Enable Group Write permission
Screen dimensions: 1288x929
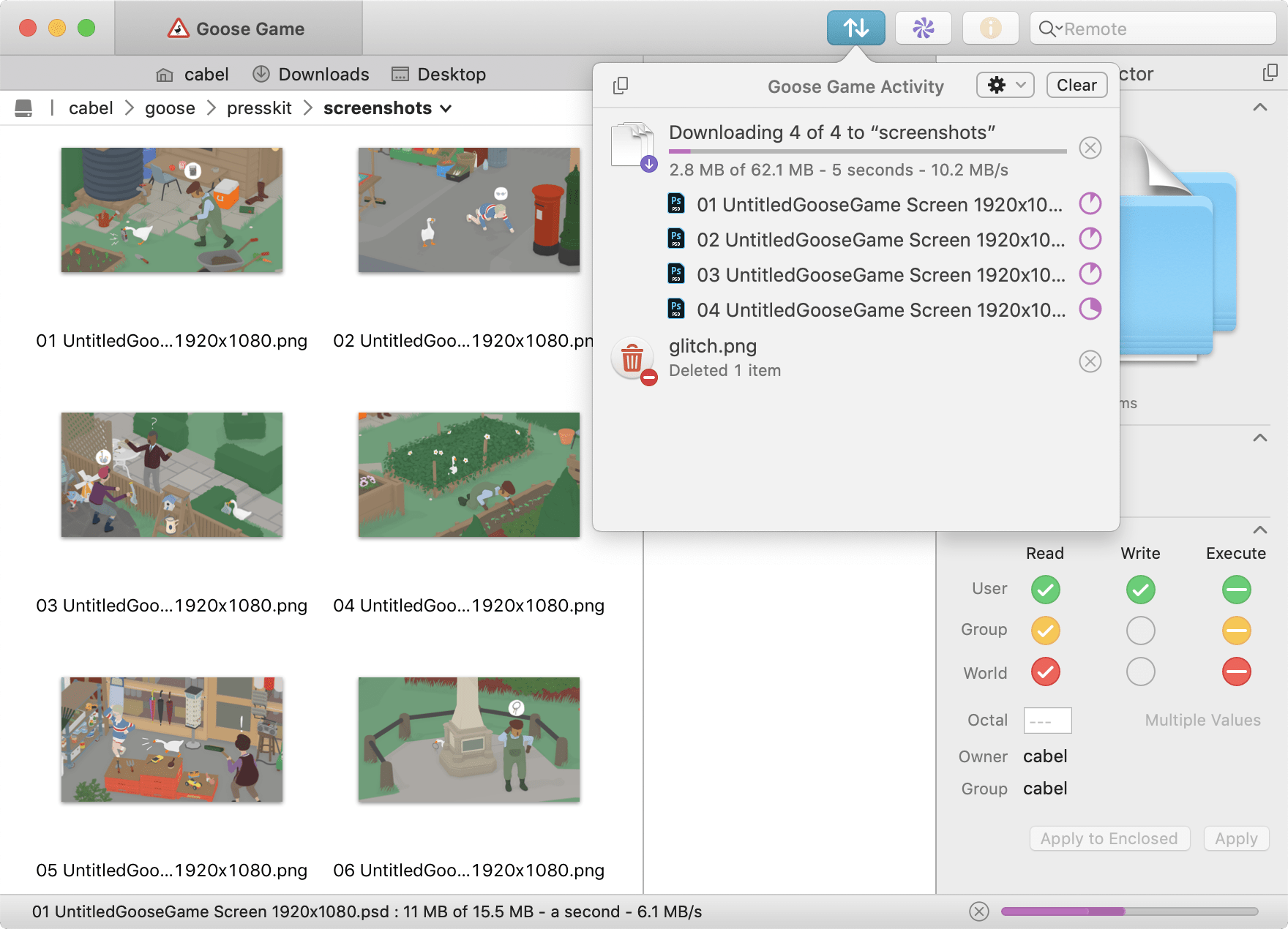[x=1140, y=630]
